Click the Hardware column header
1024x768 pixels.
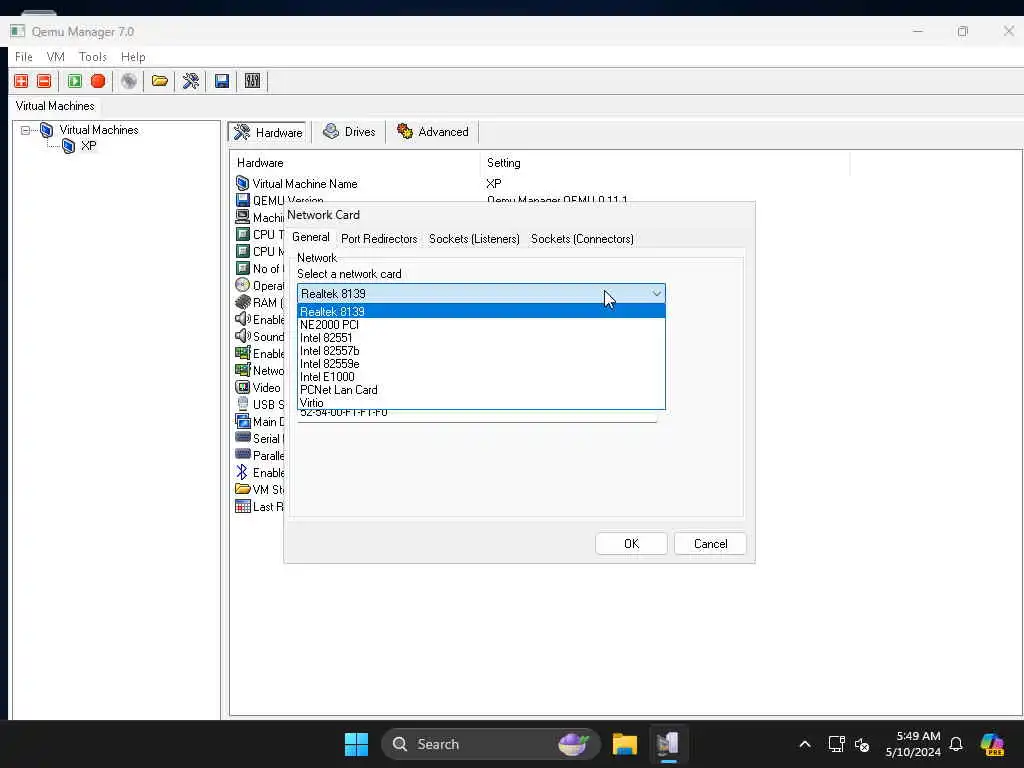click(355, 163)
